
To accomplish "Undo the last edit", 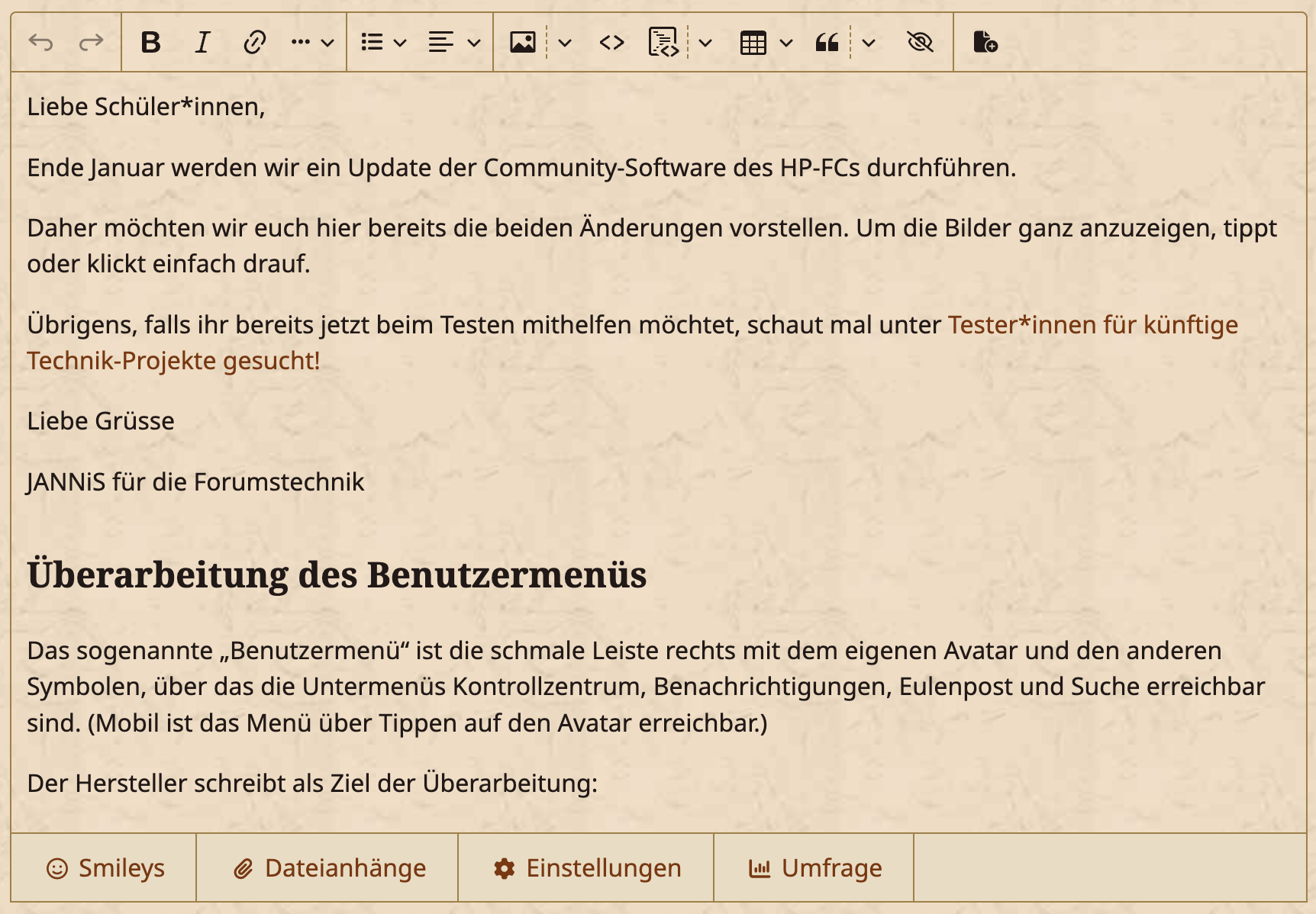I will click(40, 43).
